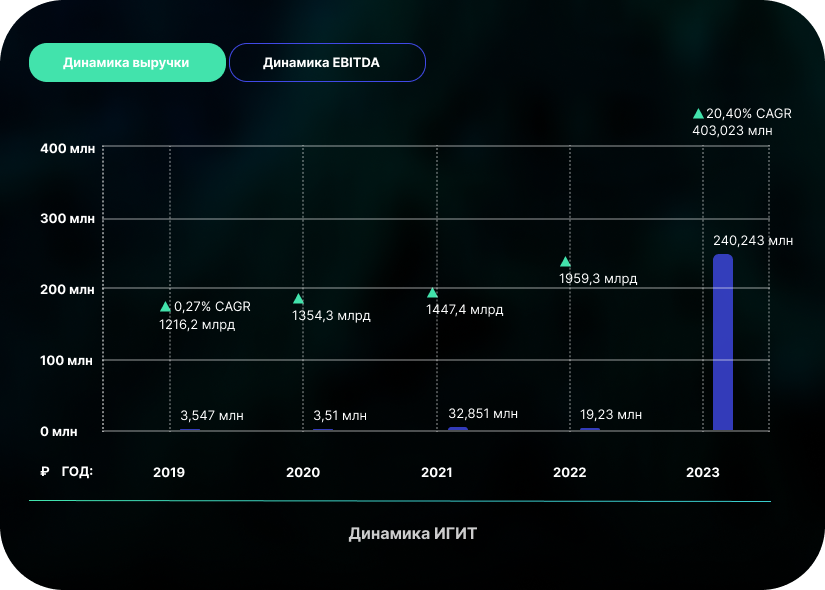Click the green triangle above 1354,3 млрд
825x590 pixels.
click(x=298, y=298)
